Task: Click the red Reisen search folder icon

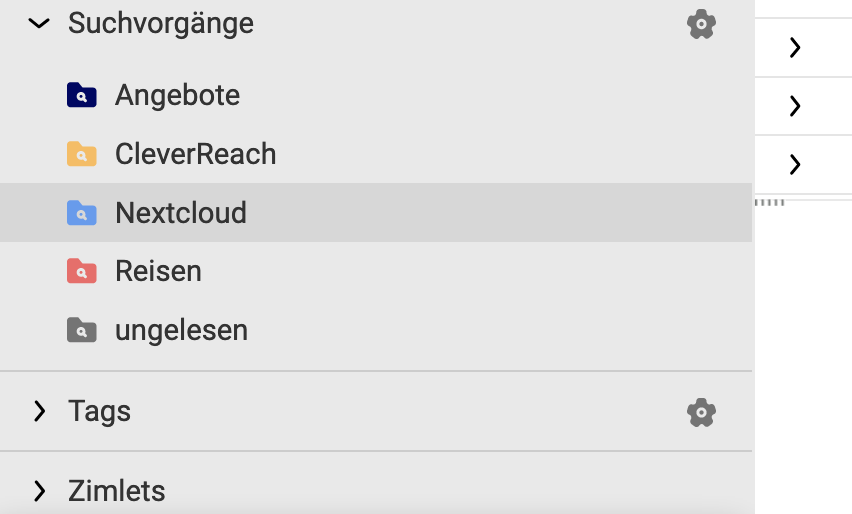Action: [82, 271]
